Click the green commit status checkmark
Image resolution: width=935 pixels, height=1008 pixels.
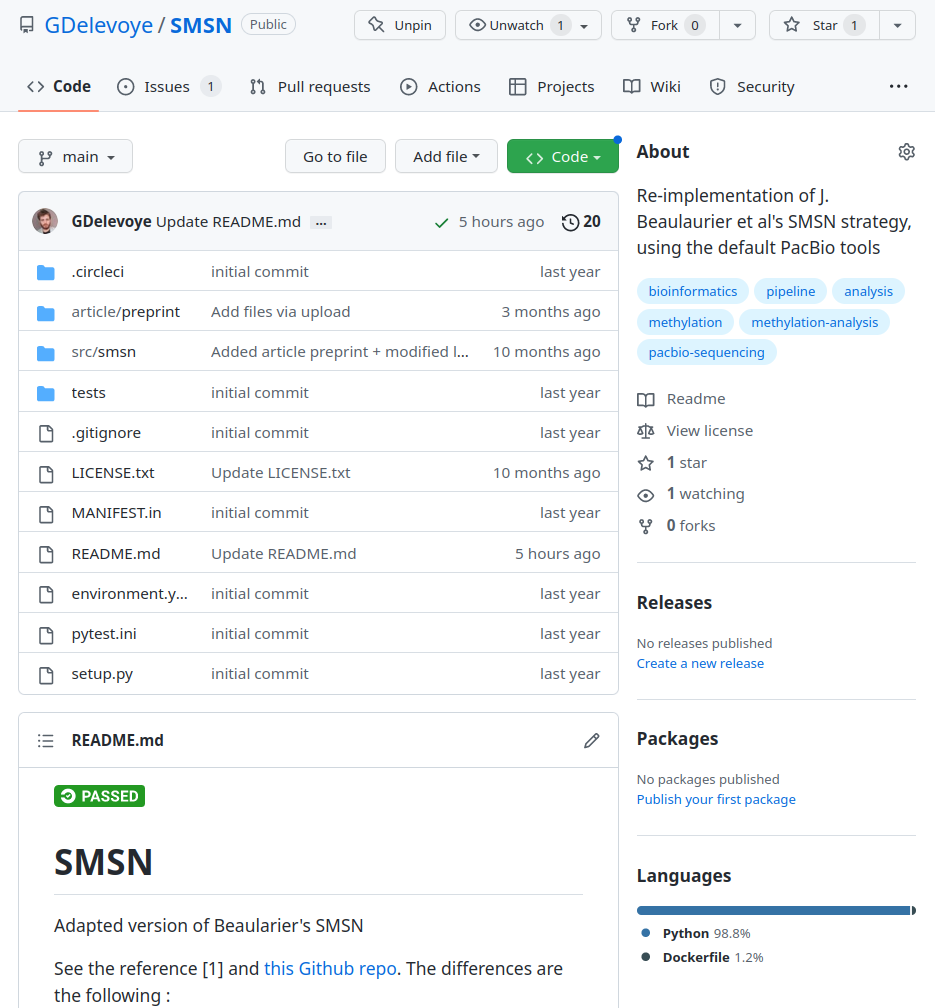[441, 223]
